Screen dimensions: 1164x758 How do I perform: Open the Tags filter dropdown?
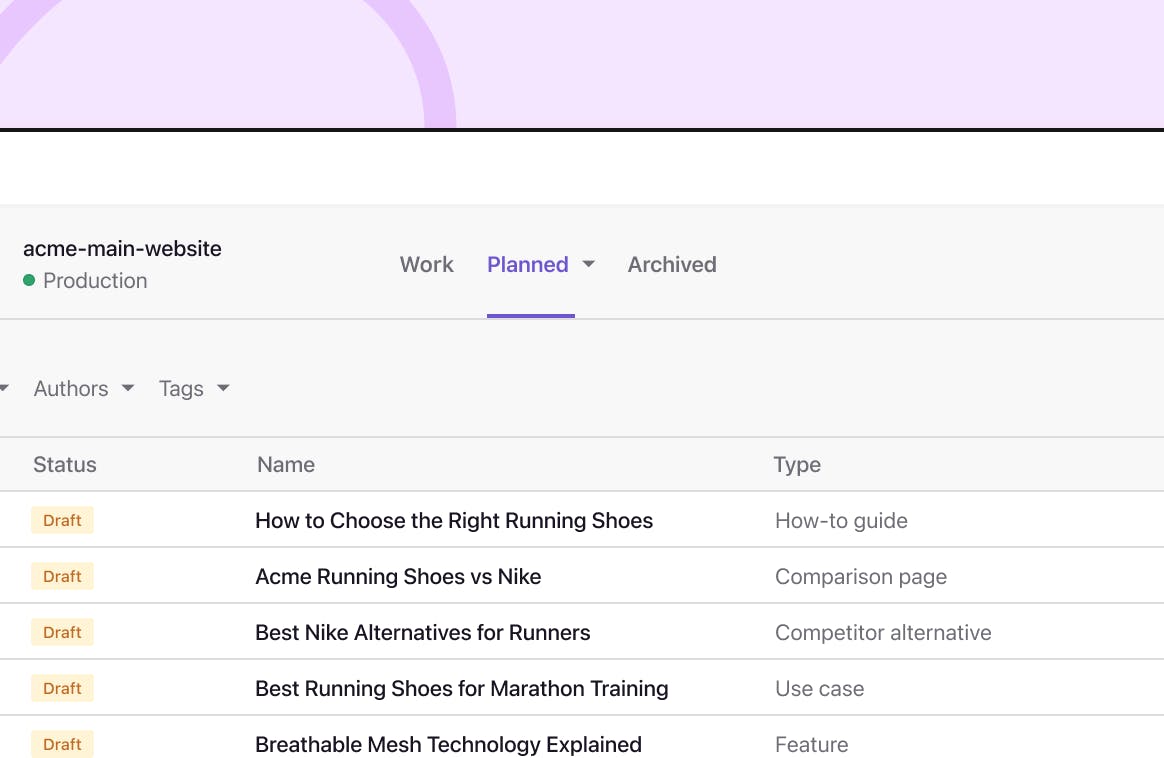(193, 388)
